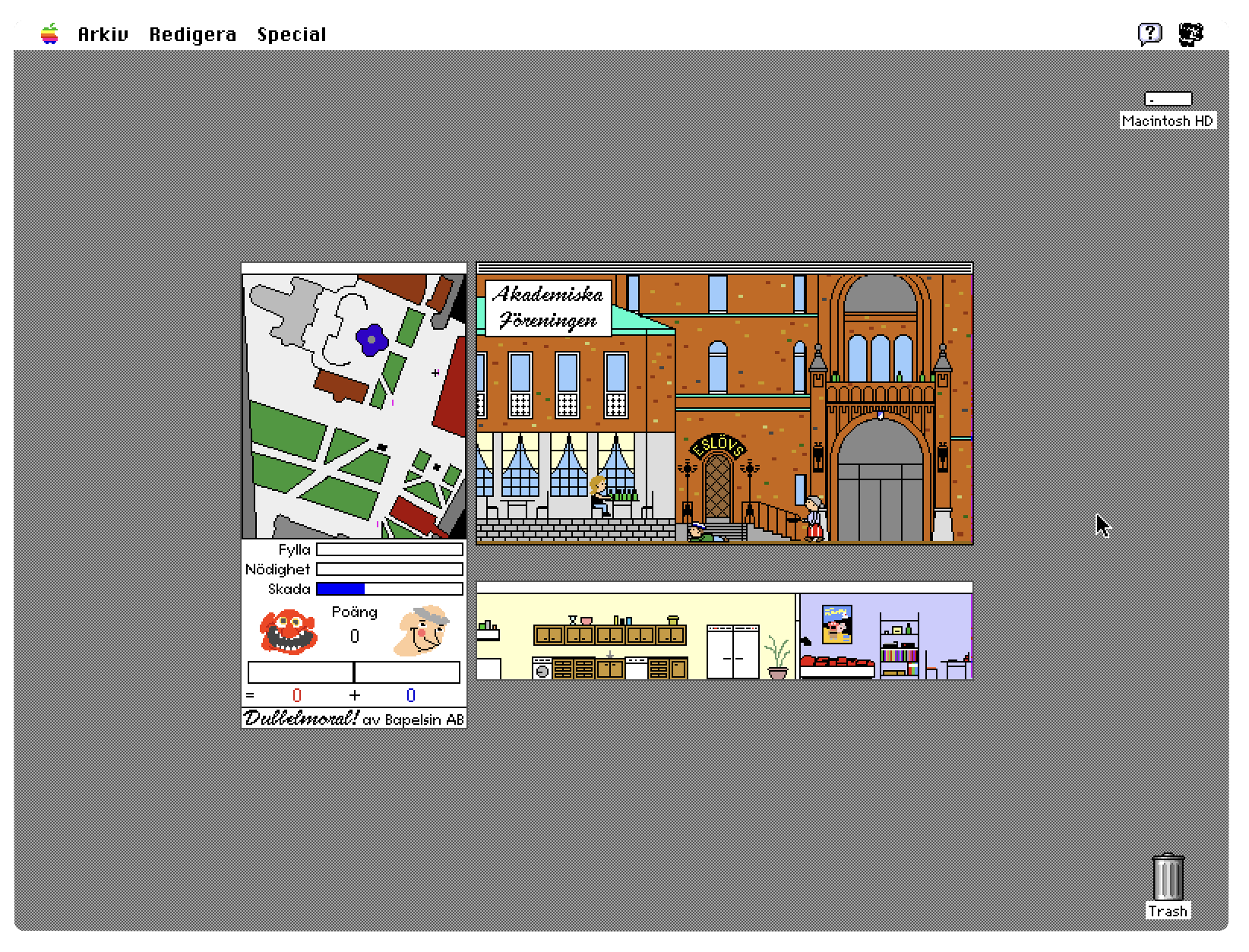Image resolution: width=1249 pixels, height=952 pixels.
Task: Click the blue Skada damage bar
Action: click(x=341, y=589)
